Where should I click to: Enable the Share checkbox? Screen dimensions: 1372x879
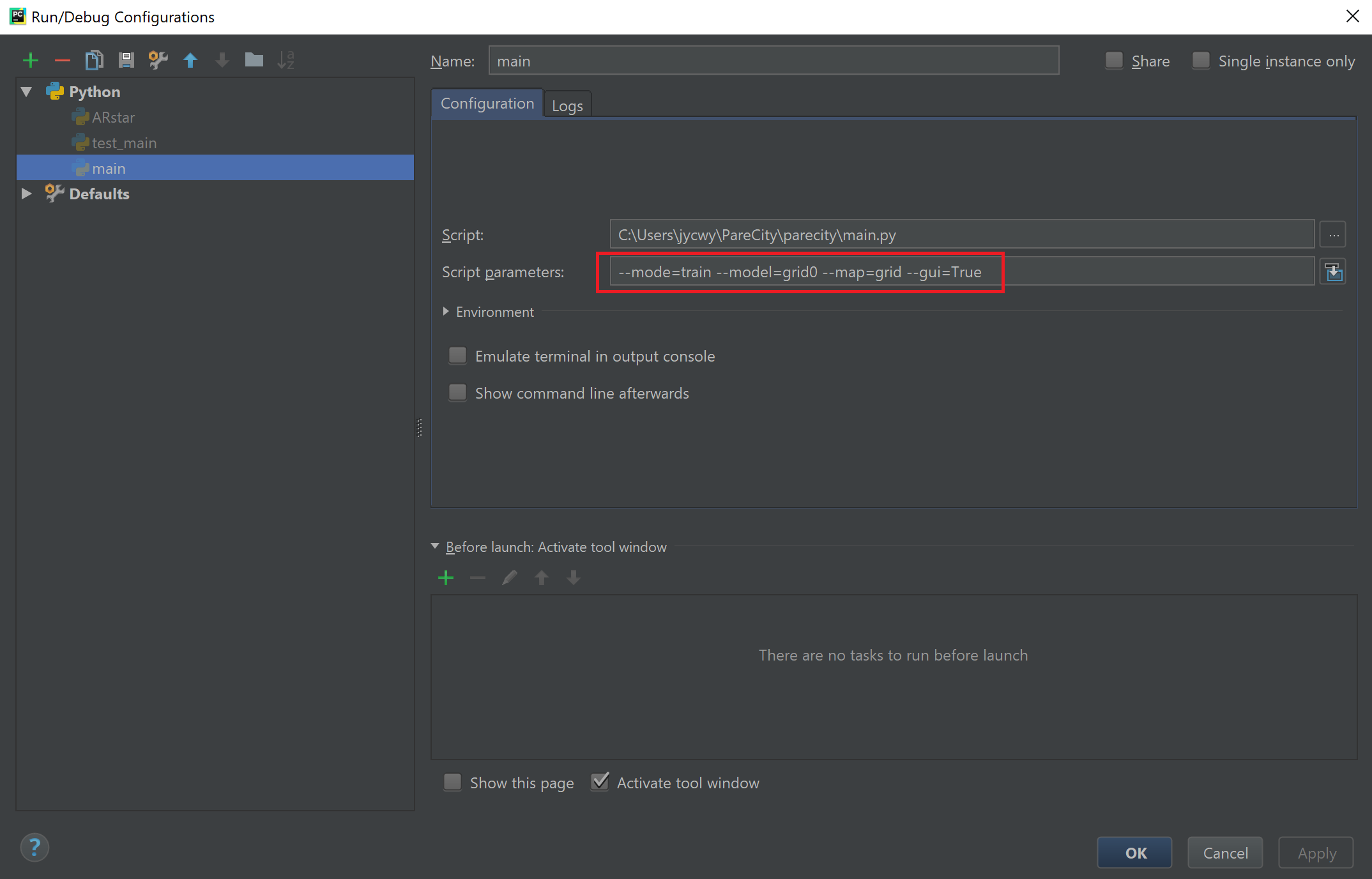1114,61
